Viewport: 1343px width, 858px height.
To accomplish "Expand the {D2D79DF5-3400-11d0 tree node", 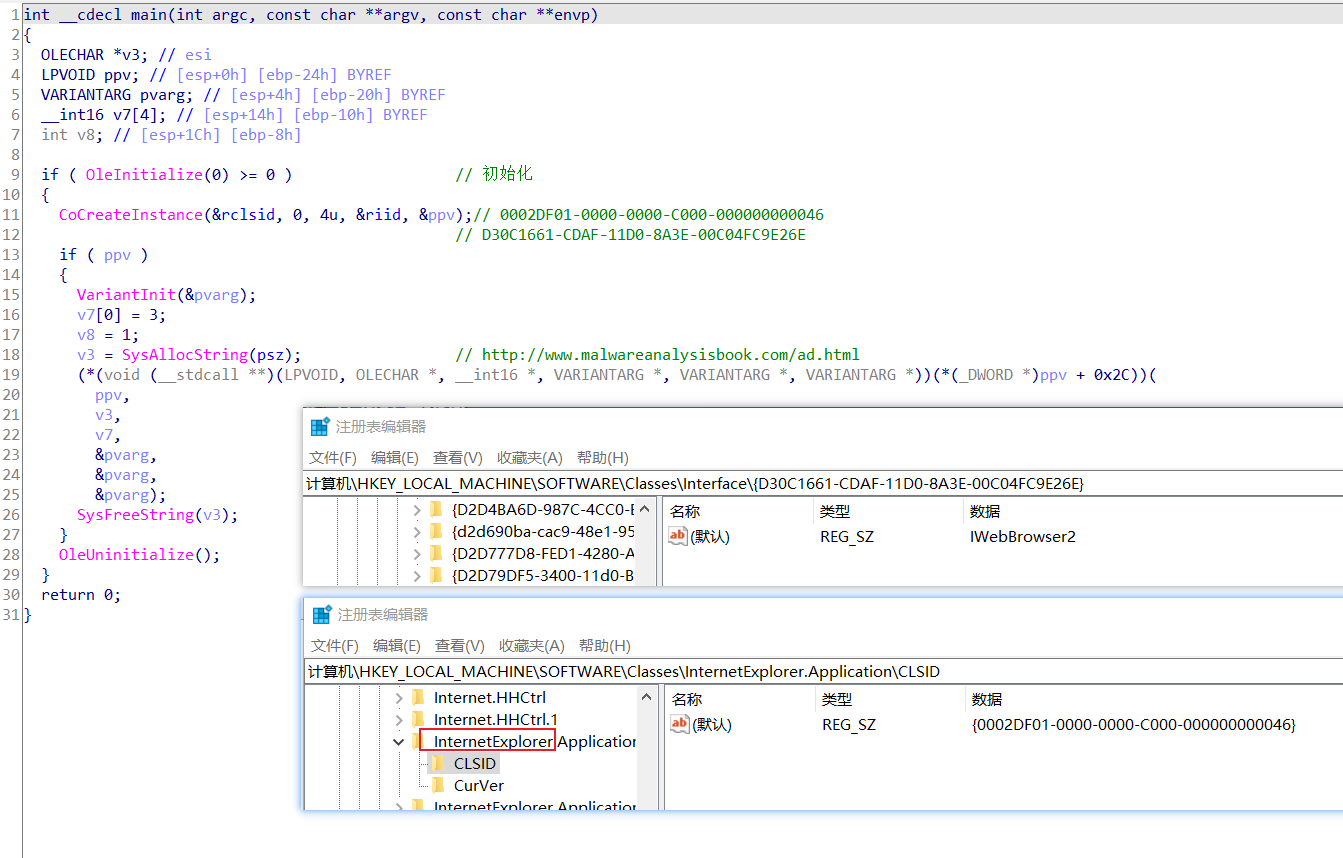I will 416,575.
